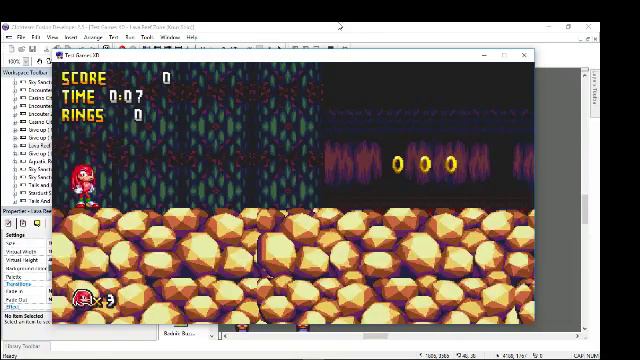Select the Fade In property row
The width and height of the screenshot is (640, 360).
pos(28,291)
